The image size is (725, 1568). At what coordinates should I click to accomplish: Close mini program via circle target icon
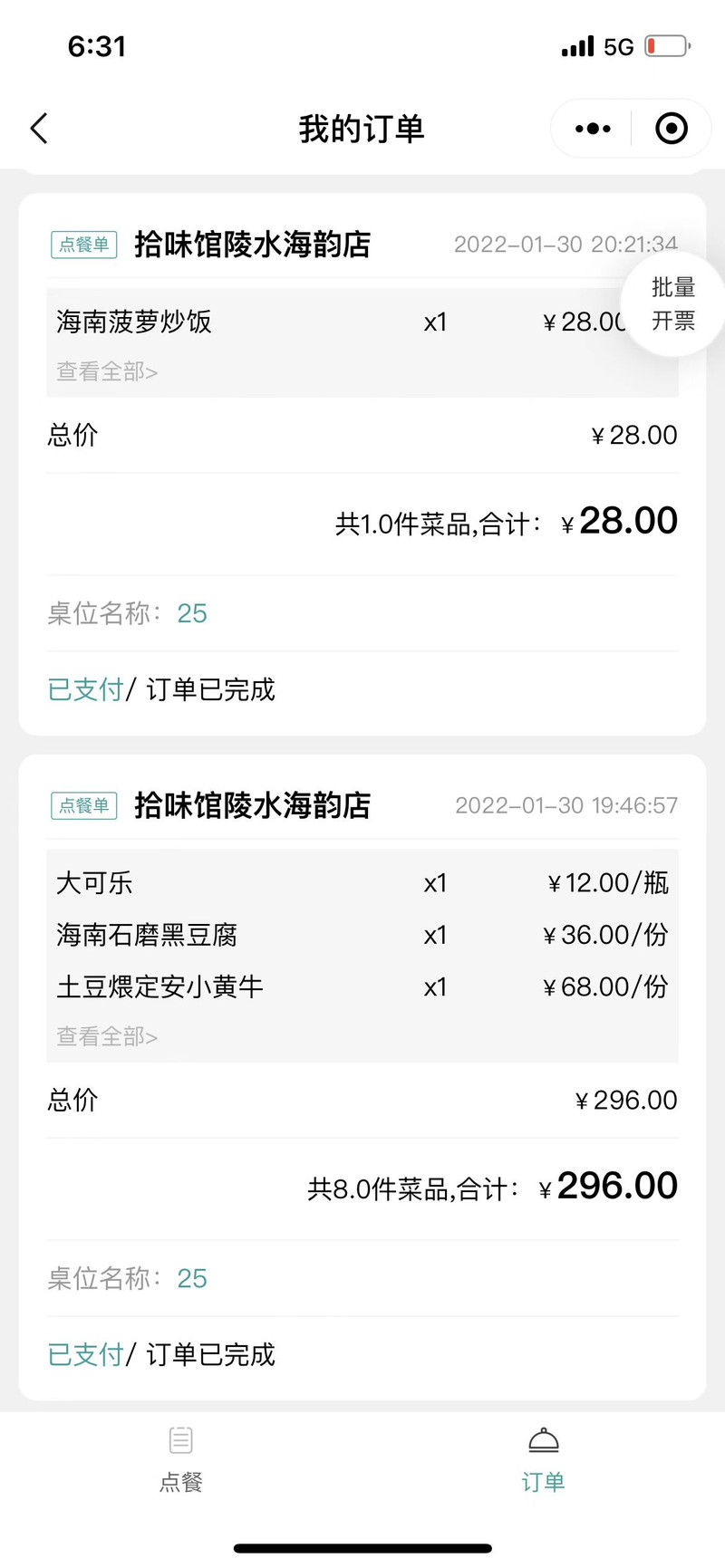pyautogui.click(x=671, y=129)
